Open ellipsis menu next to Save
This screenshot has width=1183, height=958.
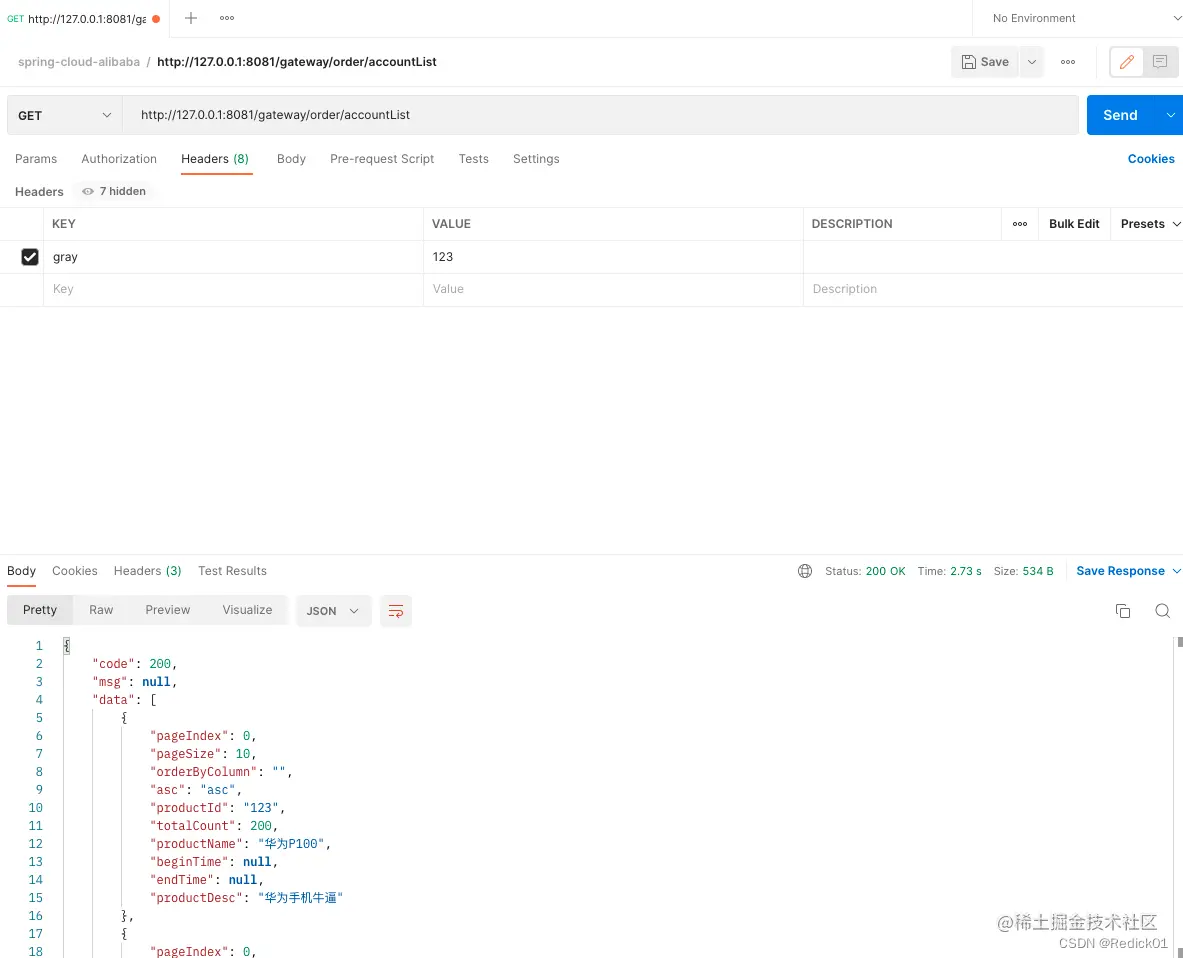[1068, 62]
